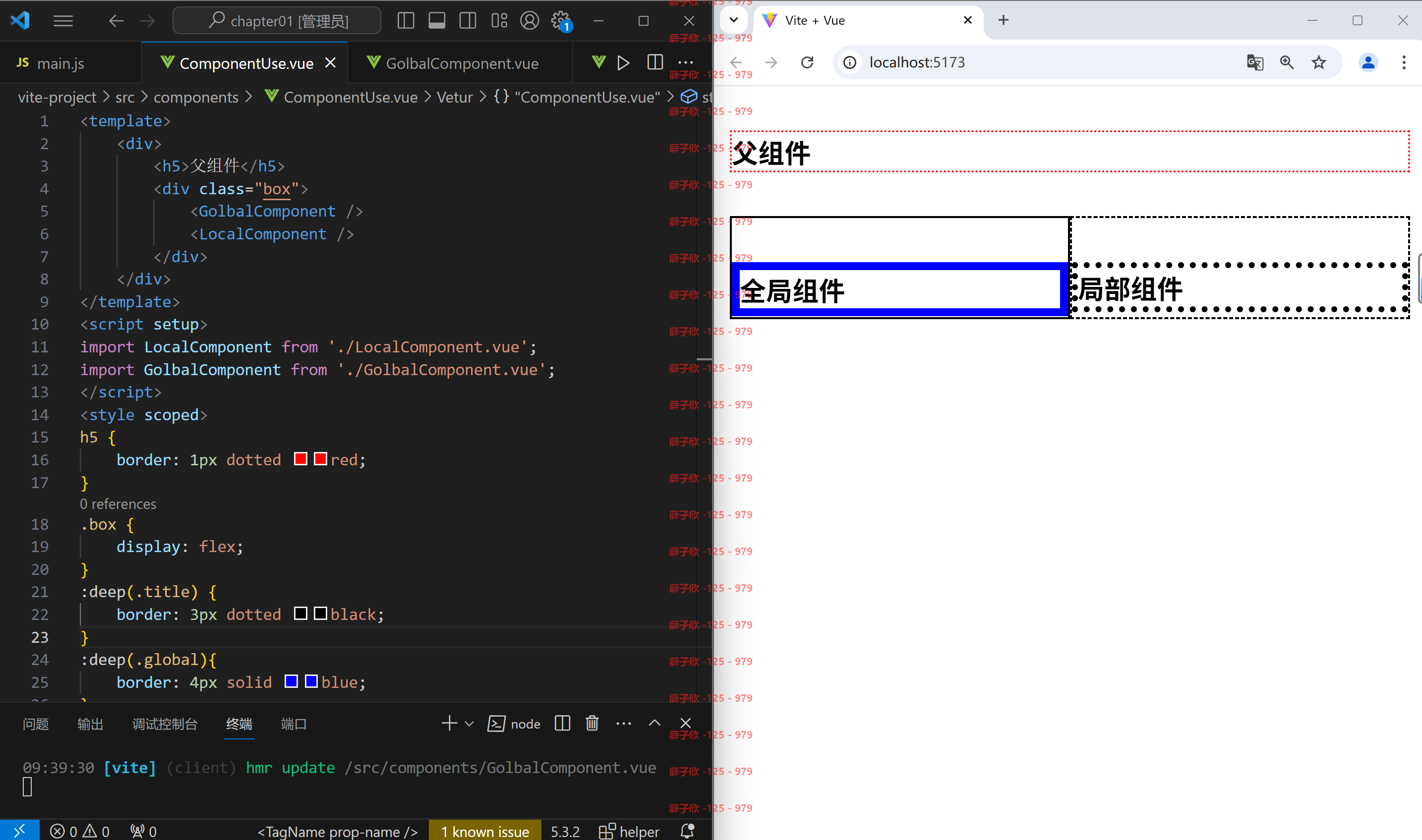Open the VS Code hamburger menu
The height and width of the screenshot is (840, 1422).
[x=63, y=21]
